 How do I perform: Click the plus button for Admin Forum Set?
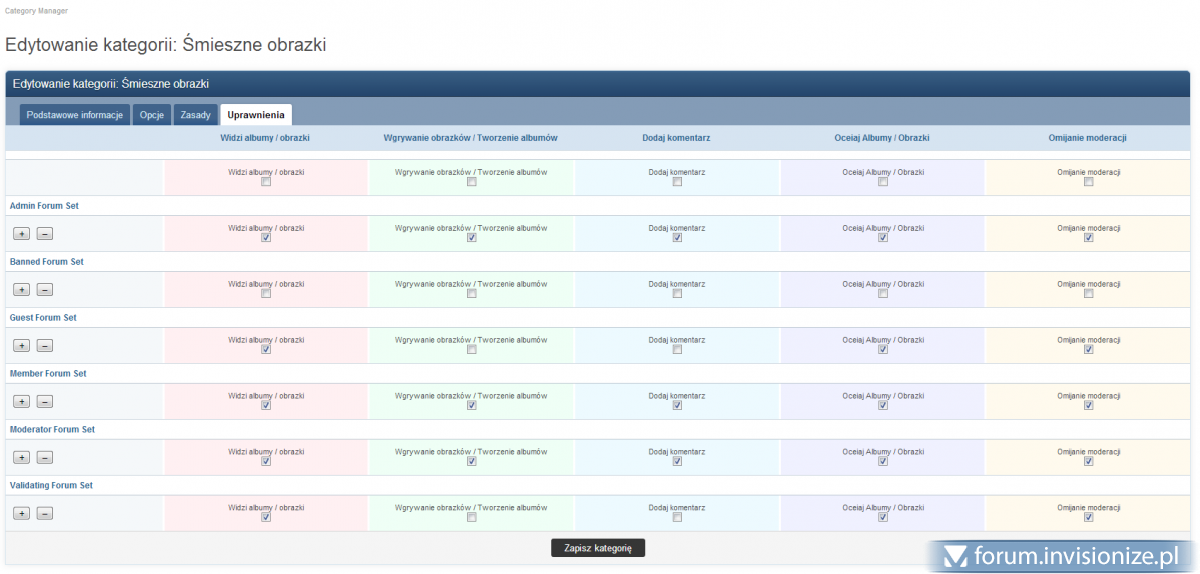[21, 233]
